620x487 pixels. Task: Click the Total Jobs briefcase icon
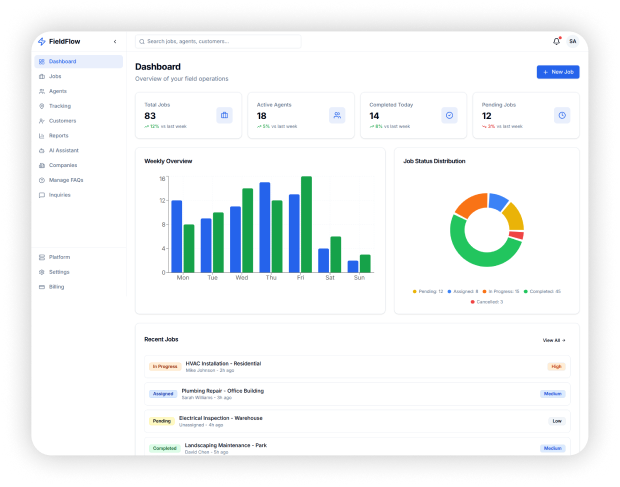224,115
